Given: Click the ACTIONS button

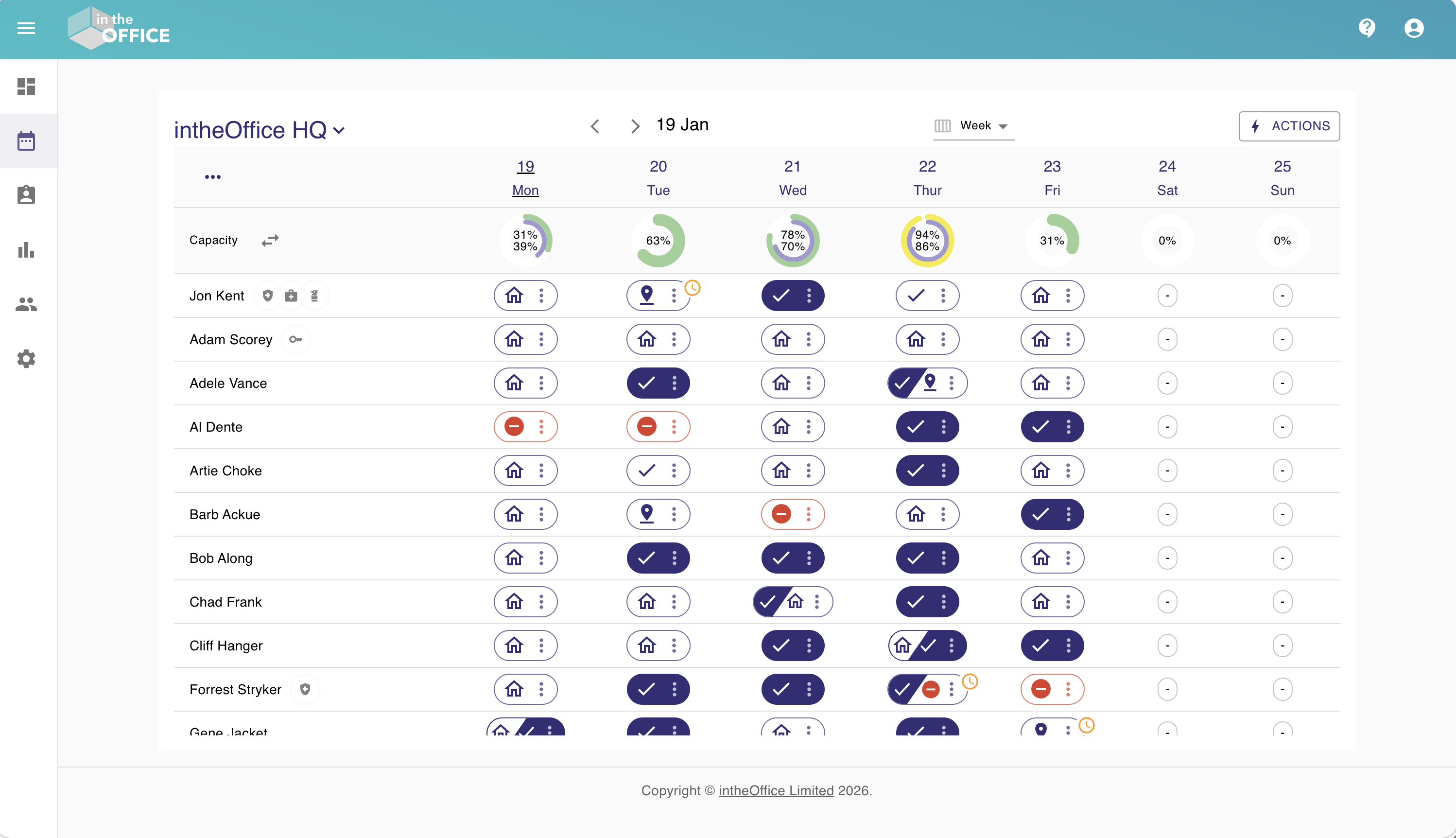Looking at the screenshot, I should coord(1289,126).
